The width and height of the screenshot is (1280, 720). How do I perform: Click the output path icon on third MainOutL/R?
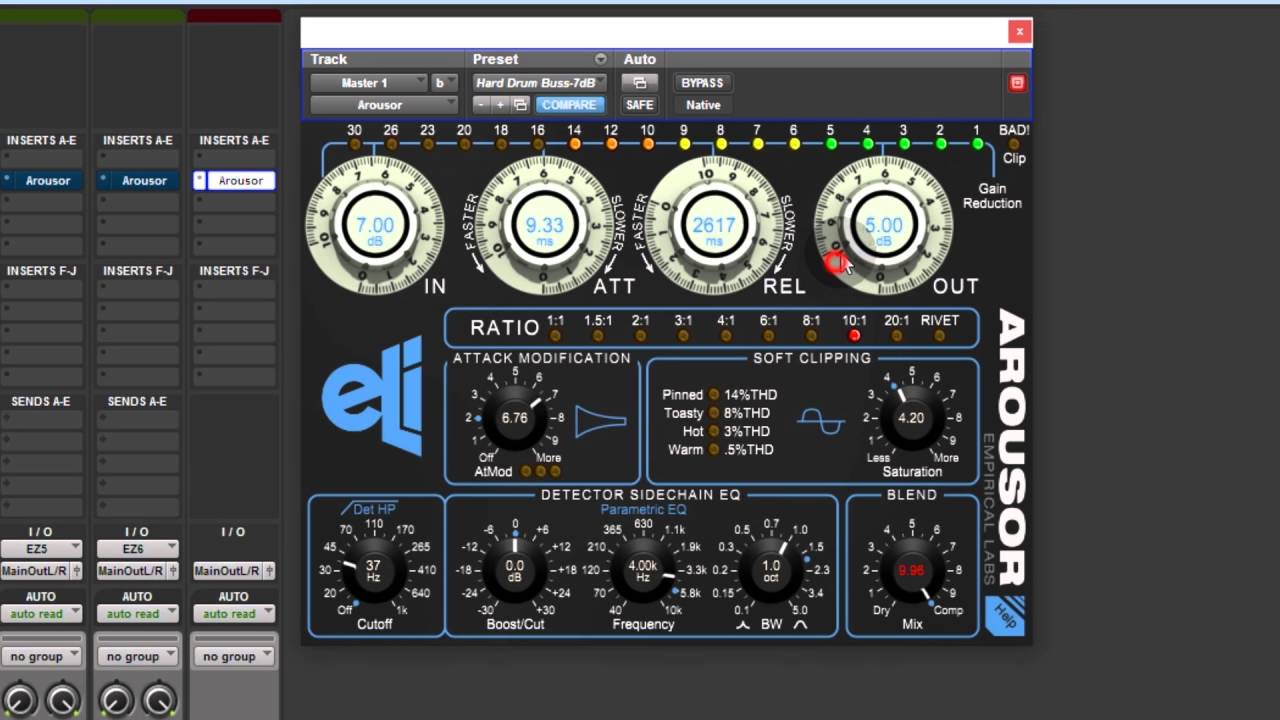pyautogui.click(x=268, y=571)
